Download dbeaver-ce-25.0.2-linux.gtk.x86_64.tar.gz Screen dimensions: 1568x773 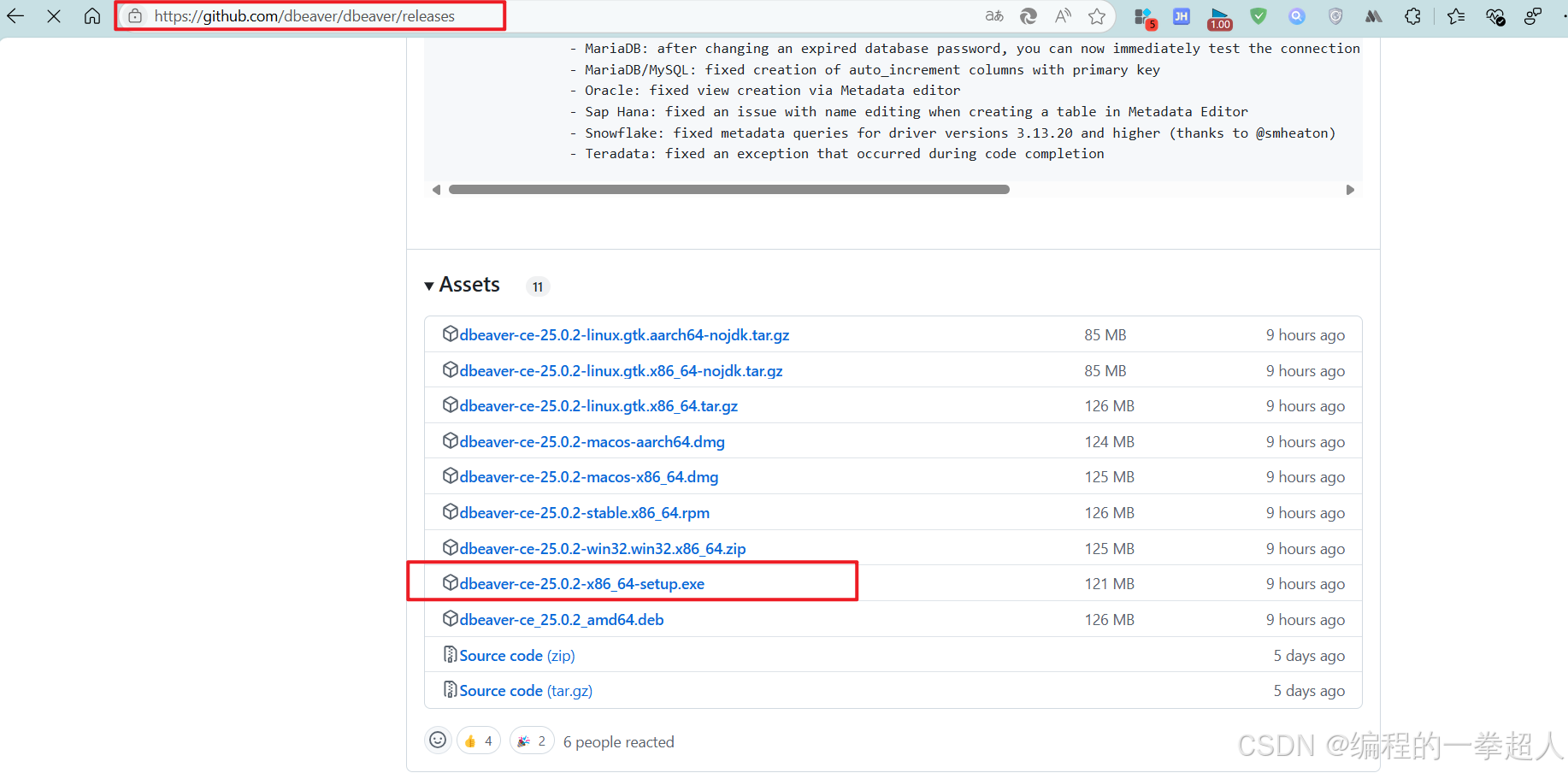point(598,405)
